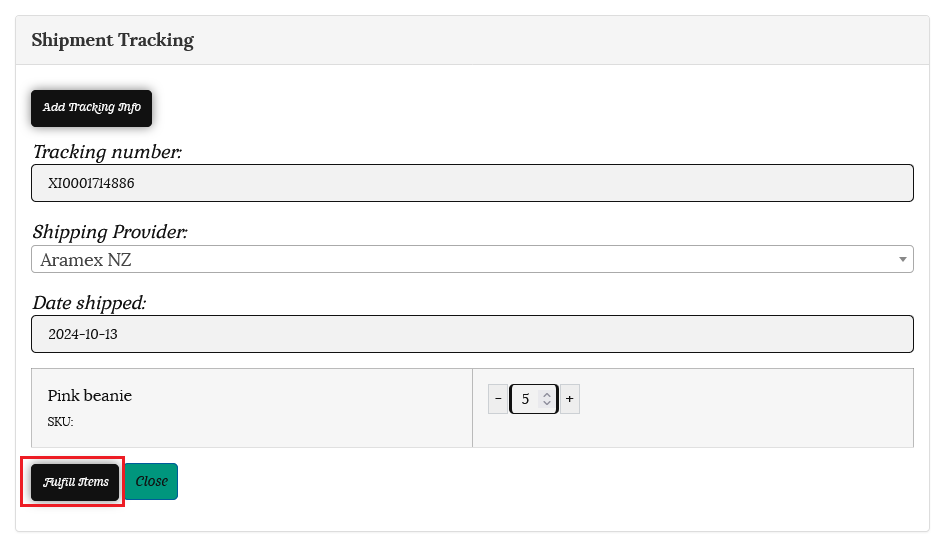Click the SKU label under Pink beanie
Viewport: 943px width, 545px height.
[x=60, y=422]
